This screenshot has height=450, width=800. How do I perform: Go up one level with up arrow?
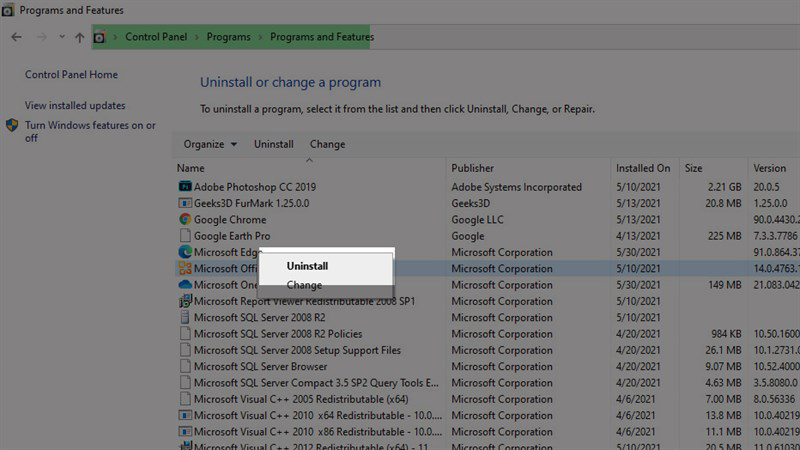(80, 38)
